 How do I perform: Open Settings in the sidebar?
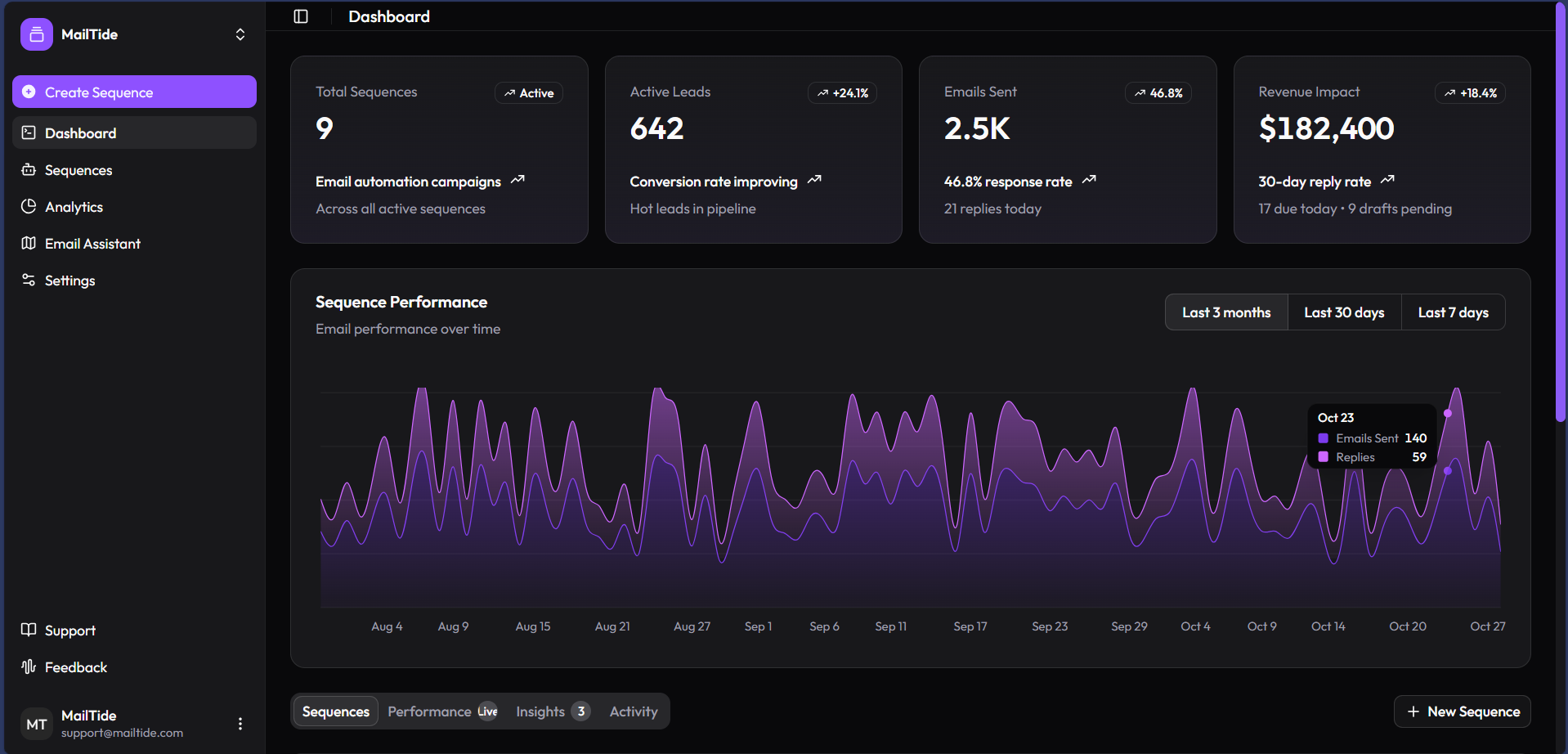69,281
